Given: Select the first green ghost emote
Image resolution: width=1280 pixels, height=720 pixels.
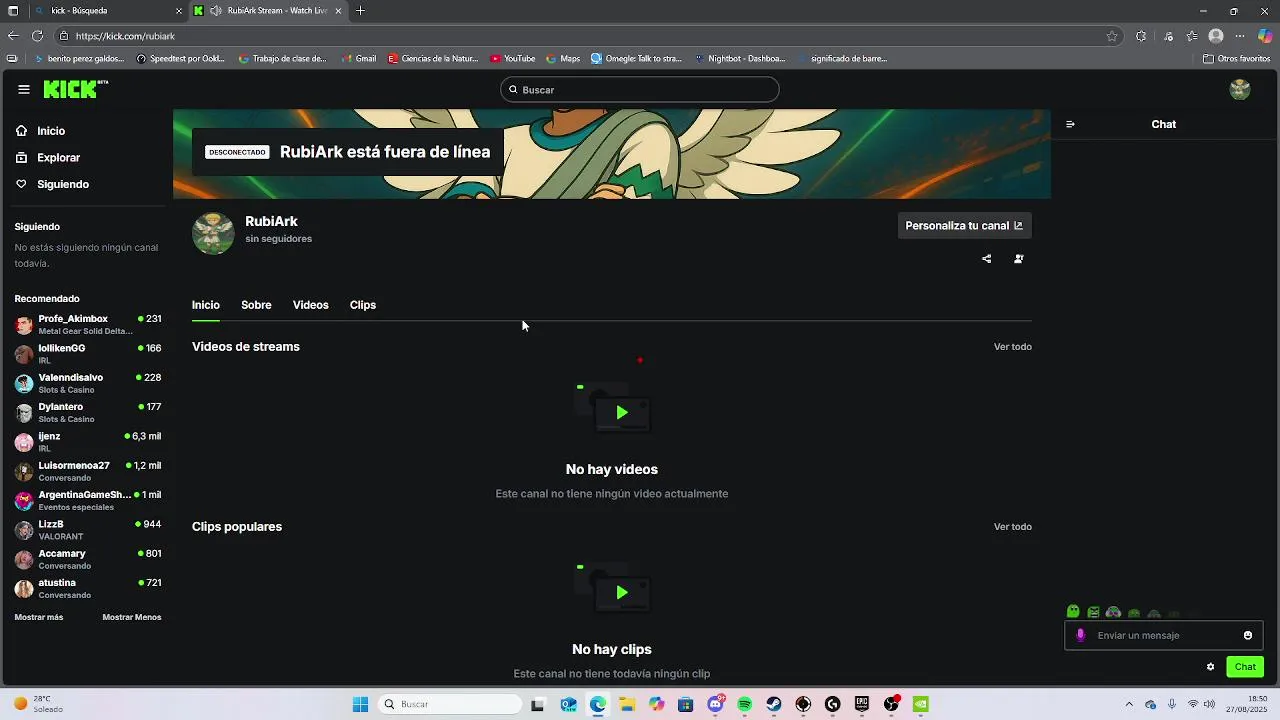Looking at the screenshot, I should click(1073, 612).
